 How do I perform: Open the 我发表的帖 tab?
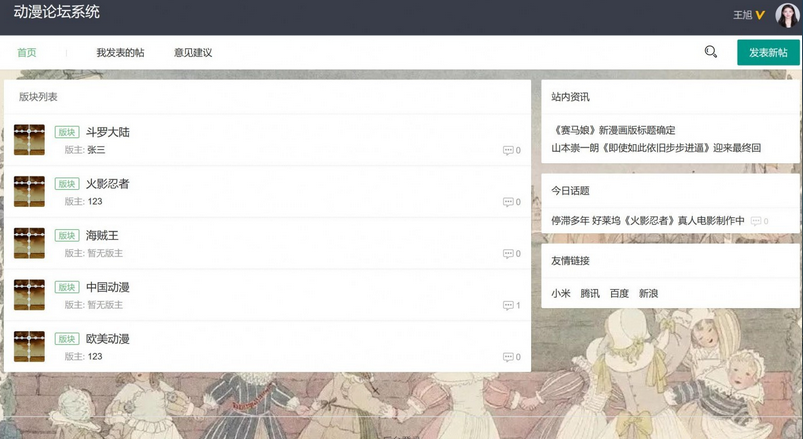(120, 52)
